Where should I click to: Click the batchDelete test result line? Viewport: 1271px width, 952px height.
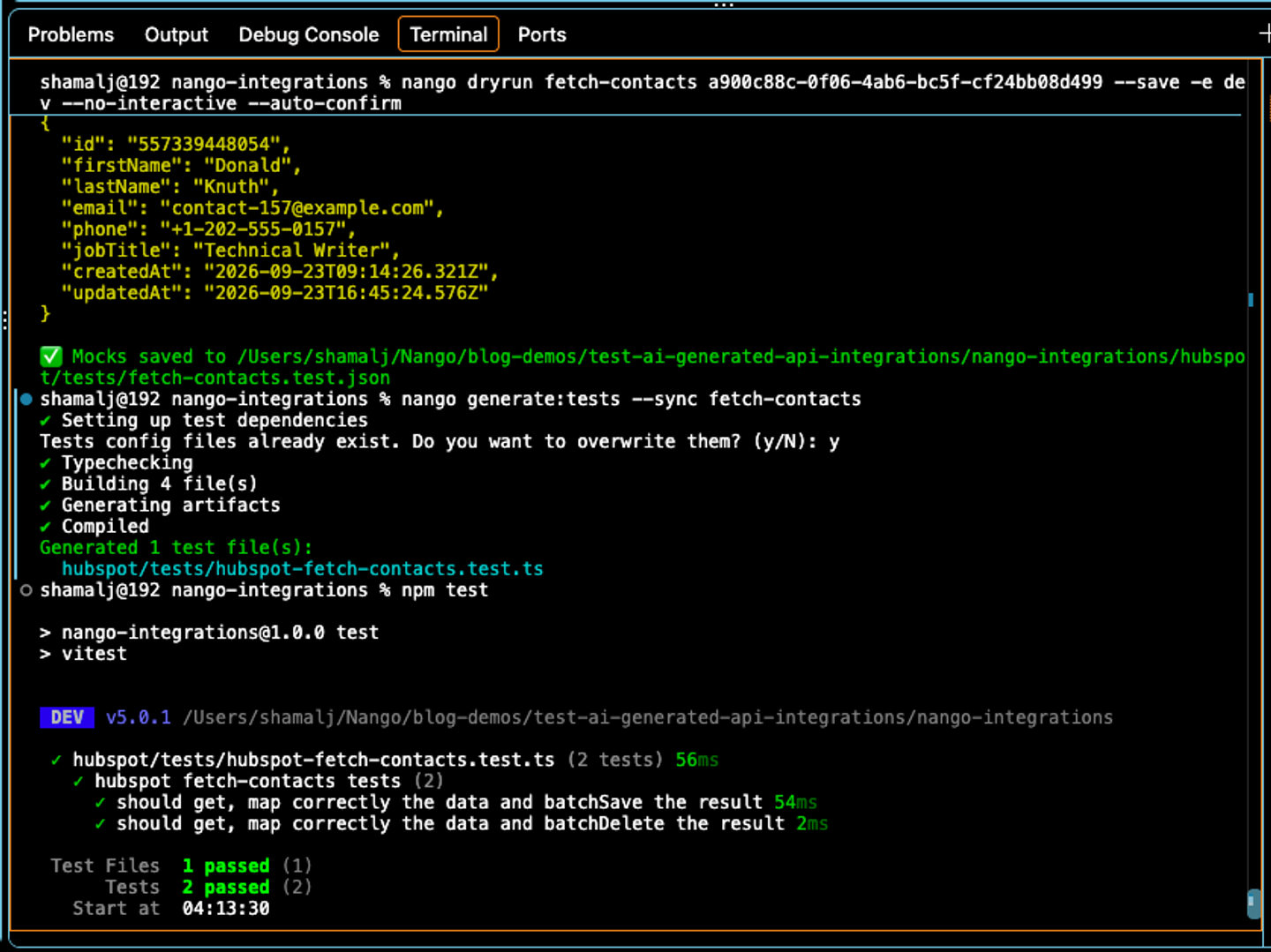461,823
